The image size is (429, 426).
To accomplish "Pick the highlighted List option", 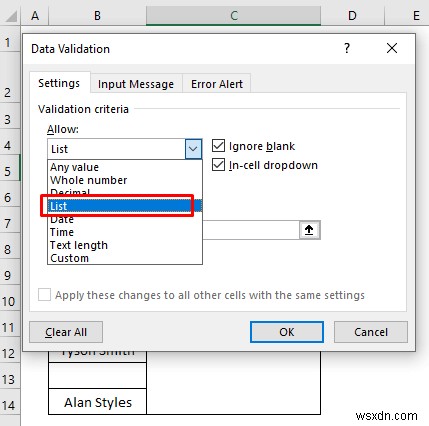I will pos(125,206).
